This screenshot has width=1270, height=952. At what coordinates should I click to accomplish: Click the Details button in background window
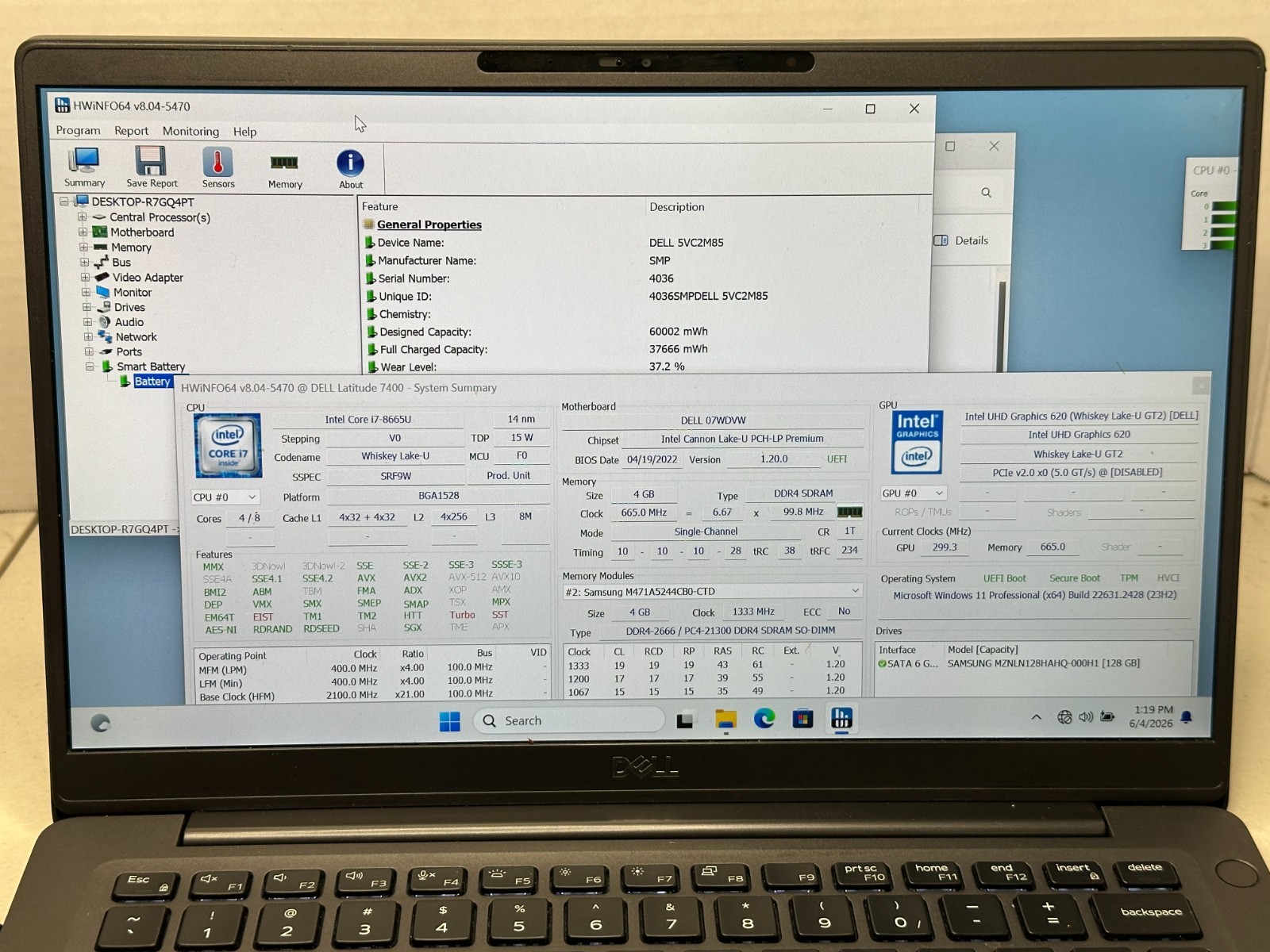click(x=961, y=240)
